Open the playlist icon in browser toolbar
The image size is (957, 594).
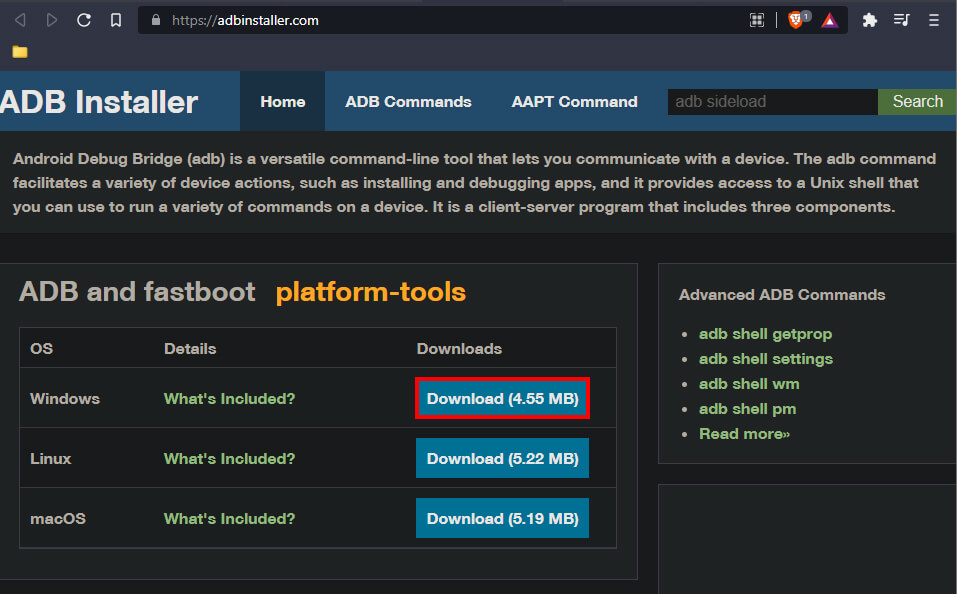click(x=901, y=20)
